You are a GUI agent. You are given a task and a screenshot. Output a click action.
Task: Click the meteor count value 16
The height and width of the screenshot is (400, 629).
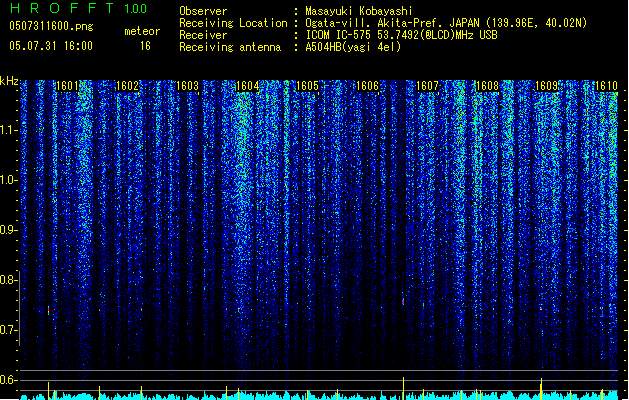pyautogui.click(x=145, y=46)
